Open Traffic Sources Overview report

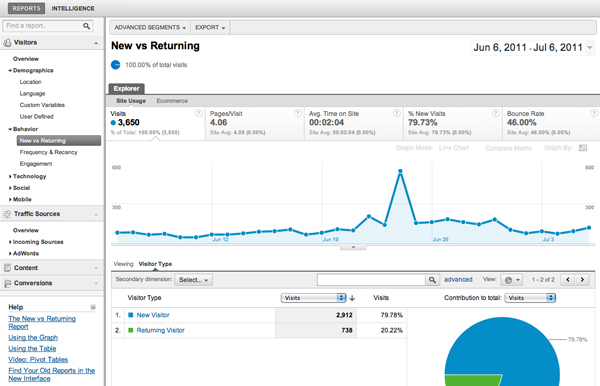pyautogui.click(x=26, y=230)
